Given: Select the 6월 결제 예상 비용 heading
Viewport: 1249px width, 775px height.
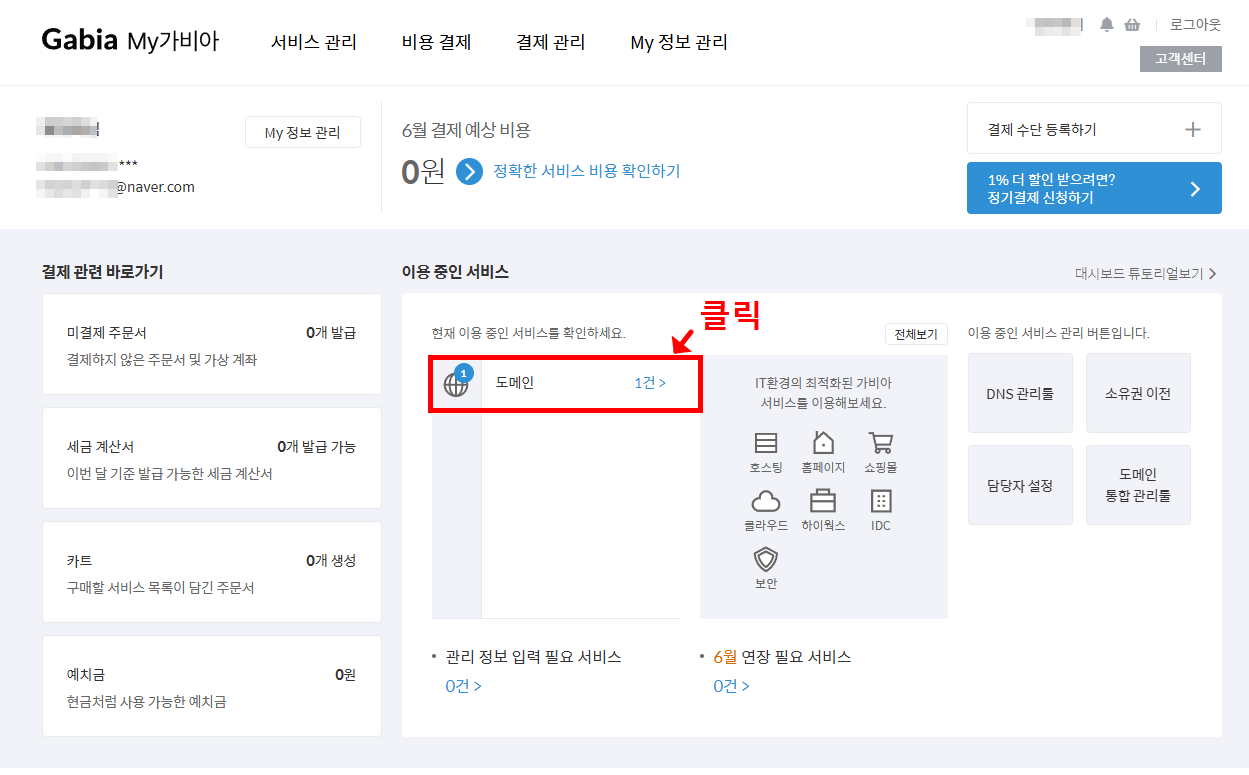Looking at the screenshot, I should (x=466, y=130).
